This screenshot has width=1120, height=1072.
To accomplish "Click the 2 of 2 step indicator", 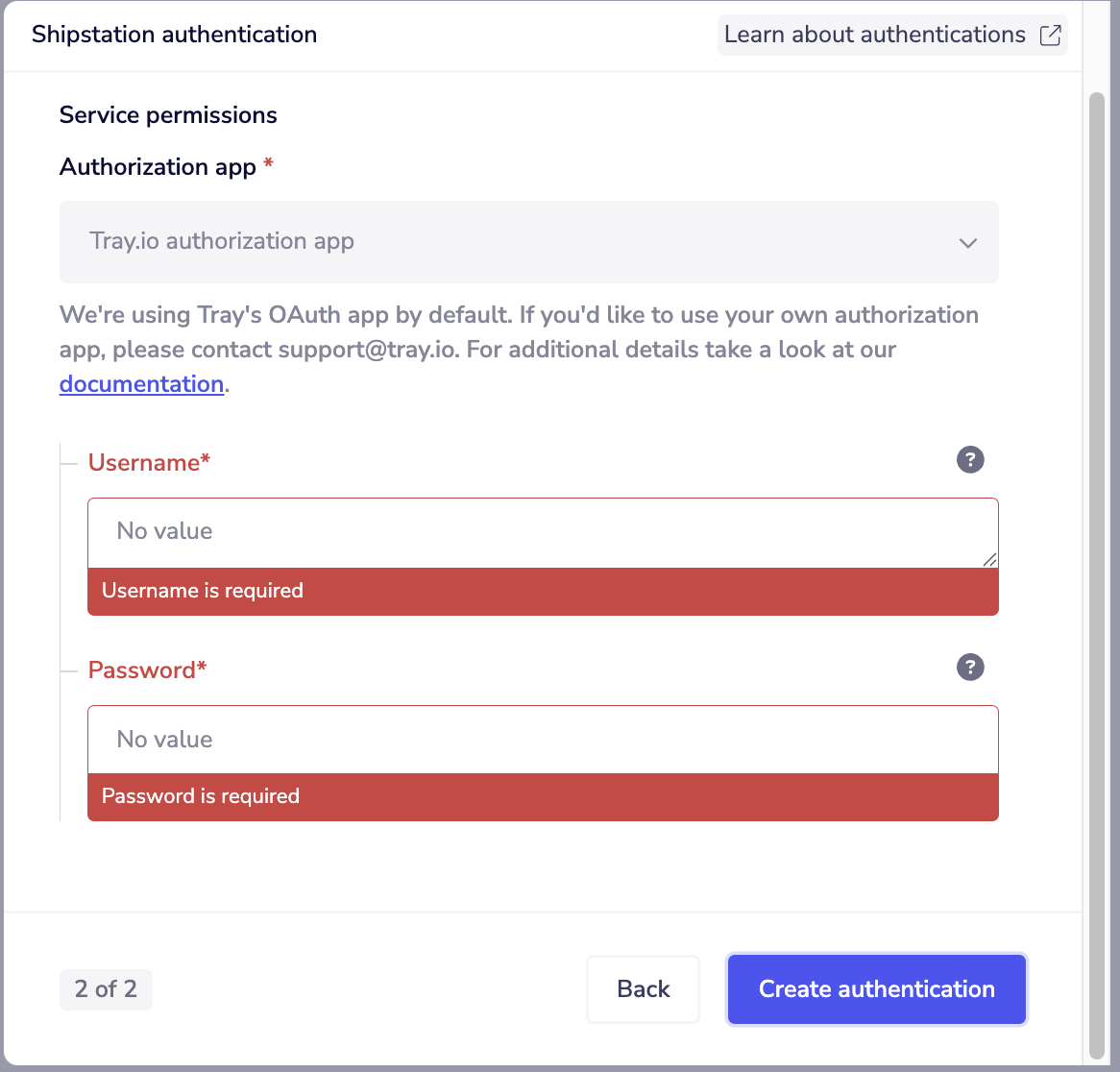I will [x=106, y=988].
